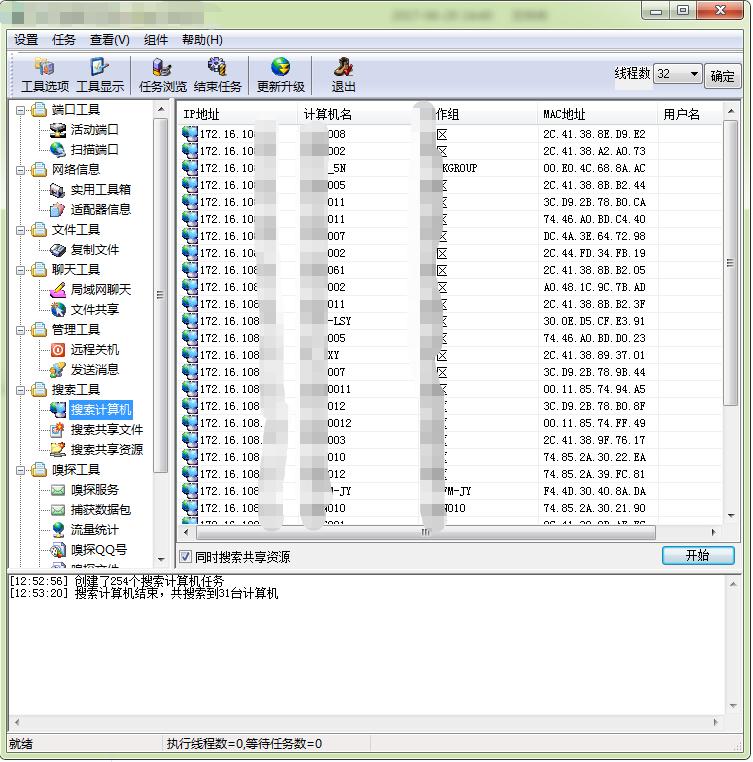Screen dimensions: 753x762
Task: Click log line 共搜索到31台计算机
Action: [224, 593]
